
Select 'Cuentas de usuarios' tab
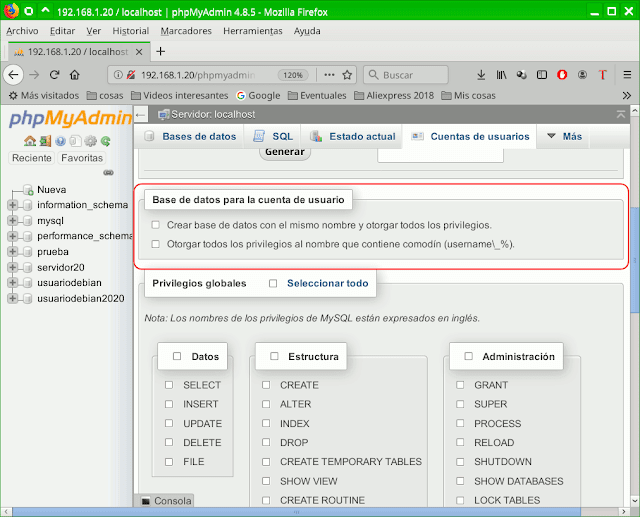469,136
